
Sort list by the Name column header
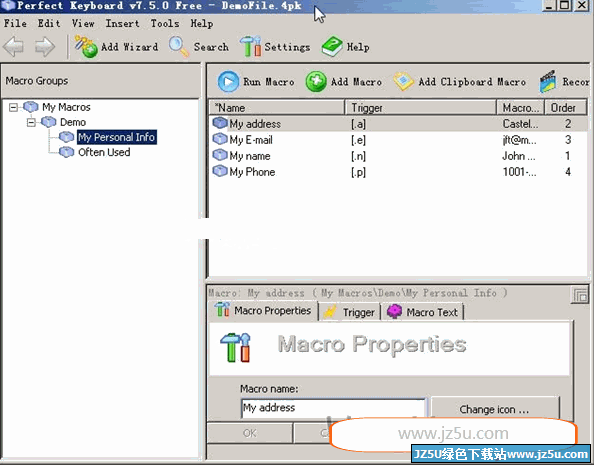click(x=277, y=108)
